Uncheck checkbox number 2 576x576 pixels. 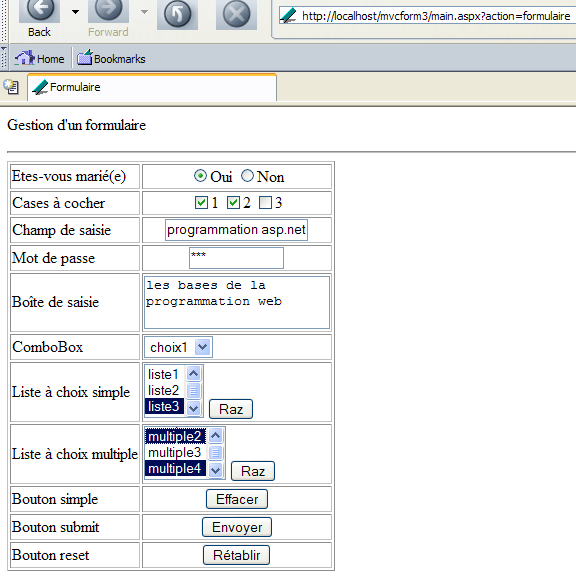pos(233,202)
